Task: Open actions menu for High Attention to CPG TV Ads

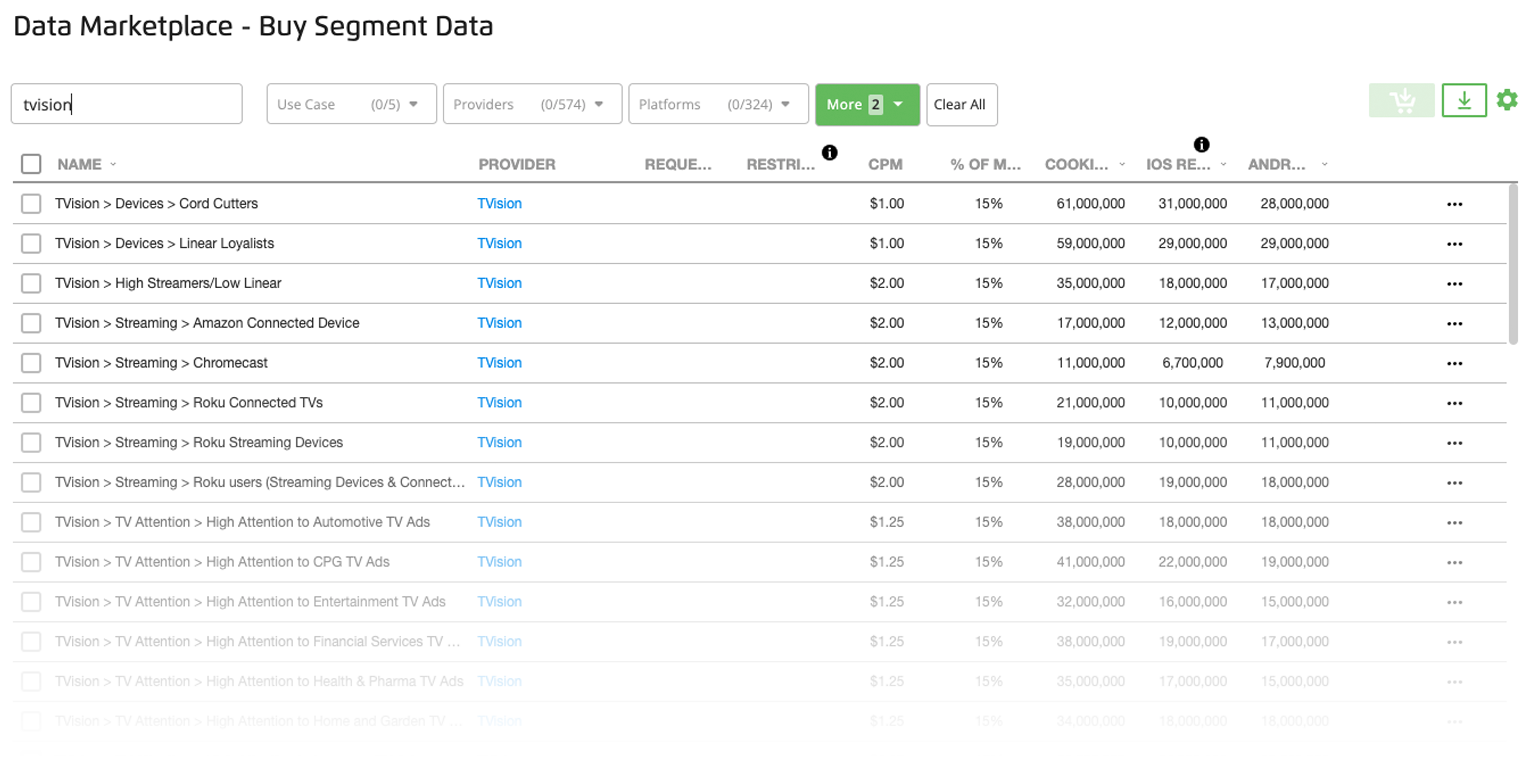Action: point(1453,562)
